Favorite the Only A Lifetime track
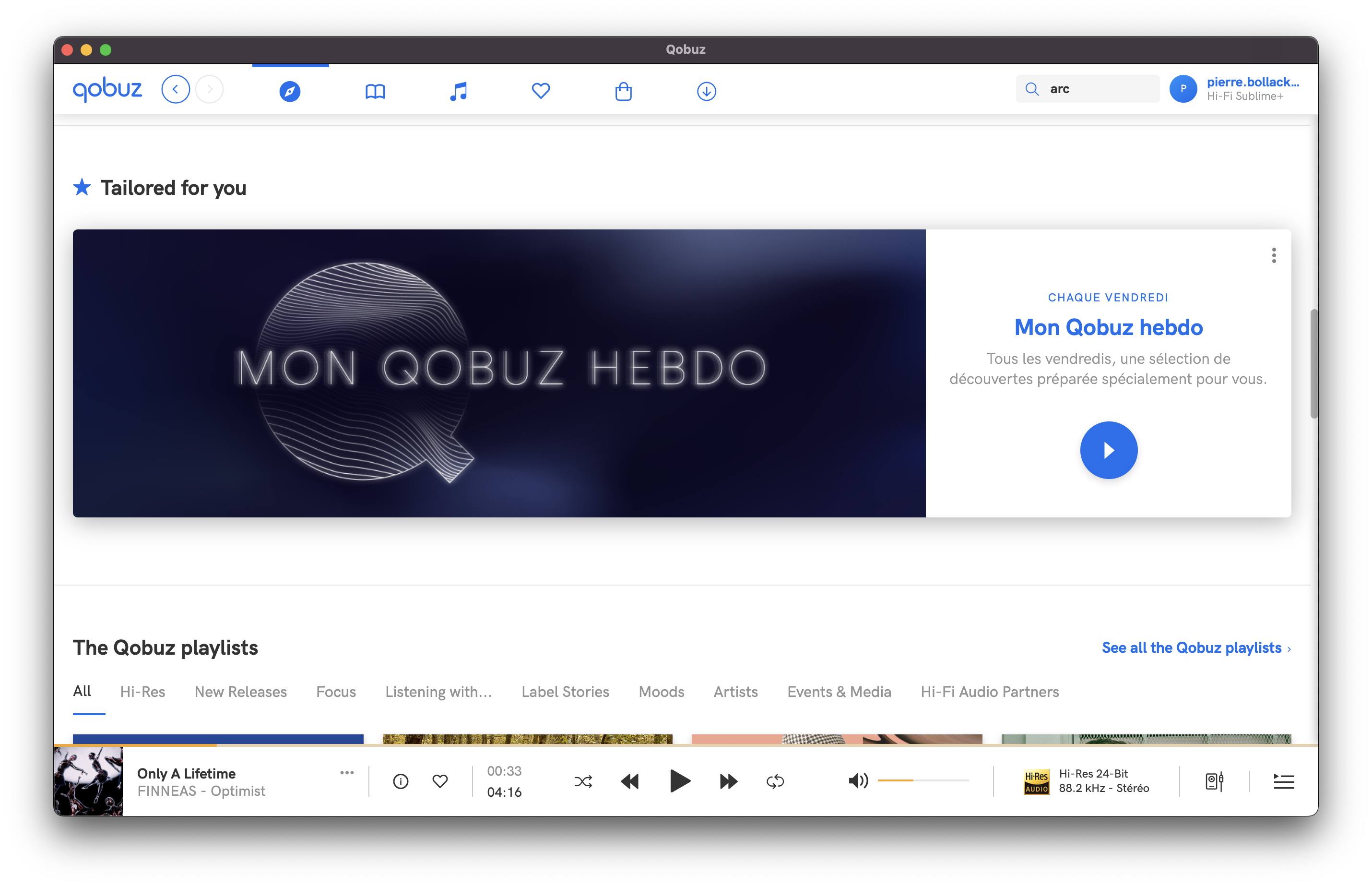The image size is (1372, 887). [x=440, y=781]
